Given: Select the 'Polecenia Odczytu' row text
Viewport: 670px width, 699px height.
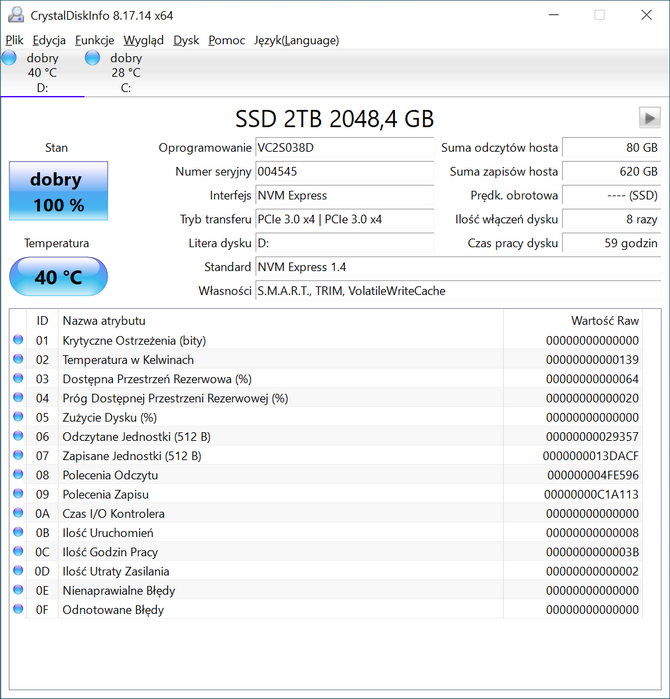Looking at the screenshot, I should tap(110, 475).
